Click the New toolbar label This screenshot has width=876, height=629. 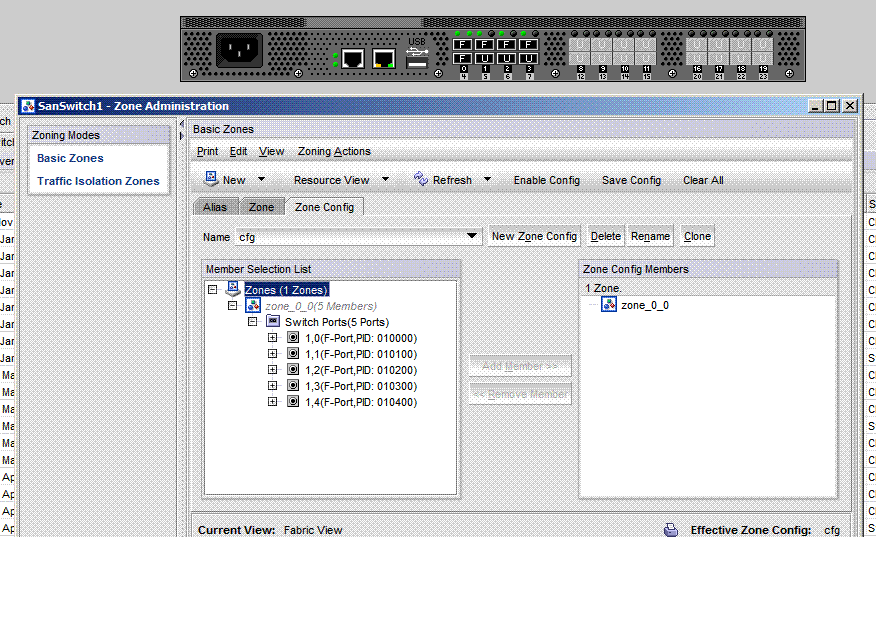pos(234,180)
